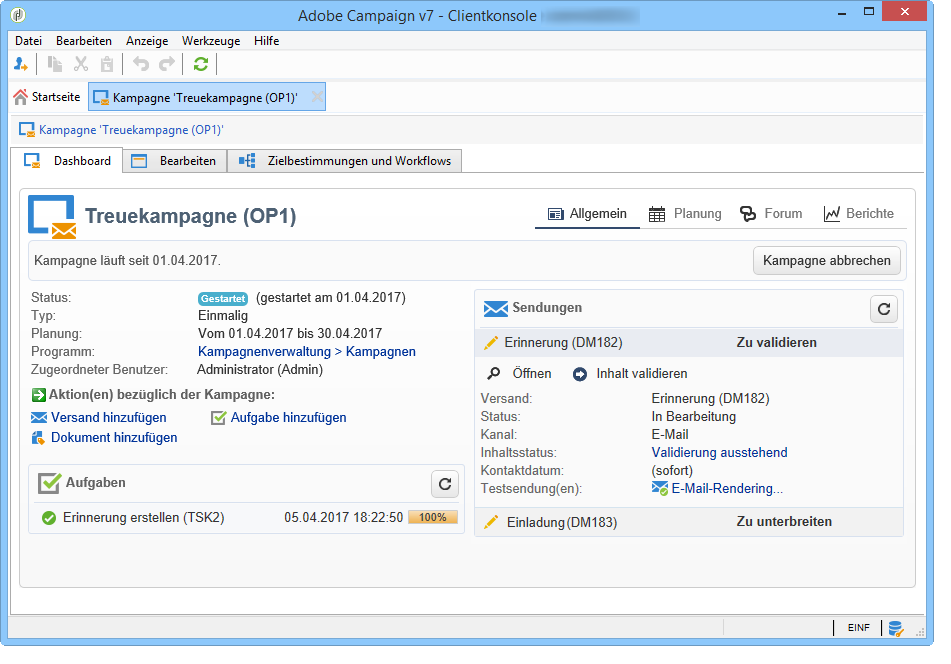Click Öffnen in the Erinnerung delivery
The image size is (951, 664).
point(532,374)
